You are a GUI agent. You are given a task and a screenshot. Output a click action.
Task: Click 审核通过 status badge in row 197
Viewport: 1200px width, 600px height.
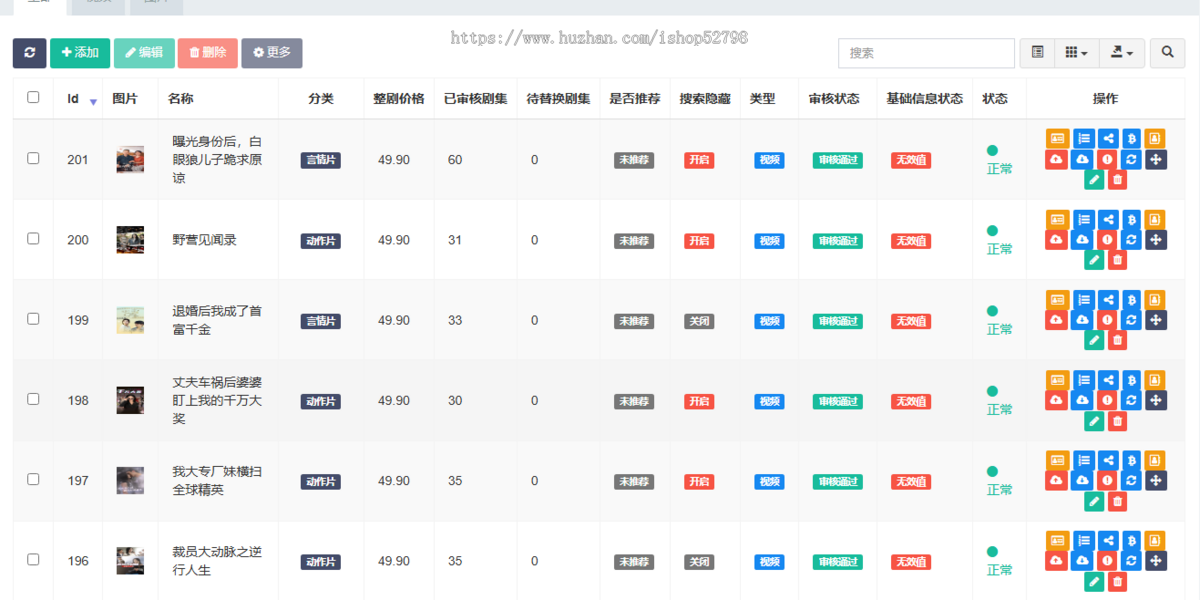click(838, 481)
